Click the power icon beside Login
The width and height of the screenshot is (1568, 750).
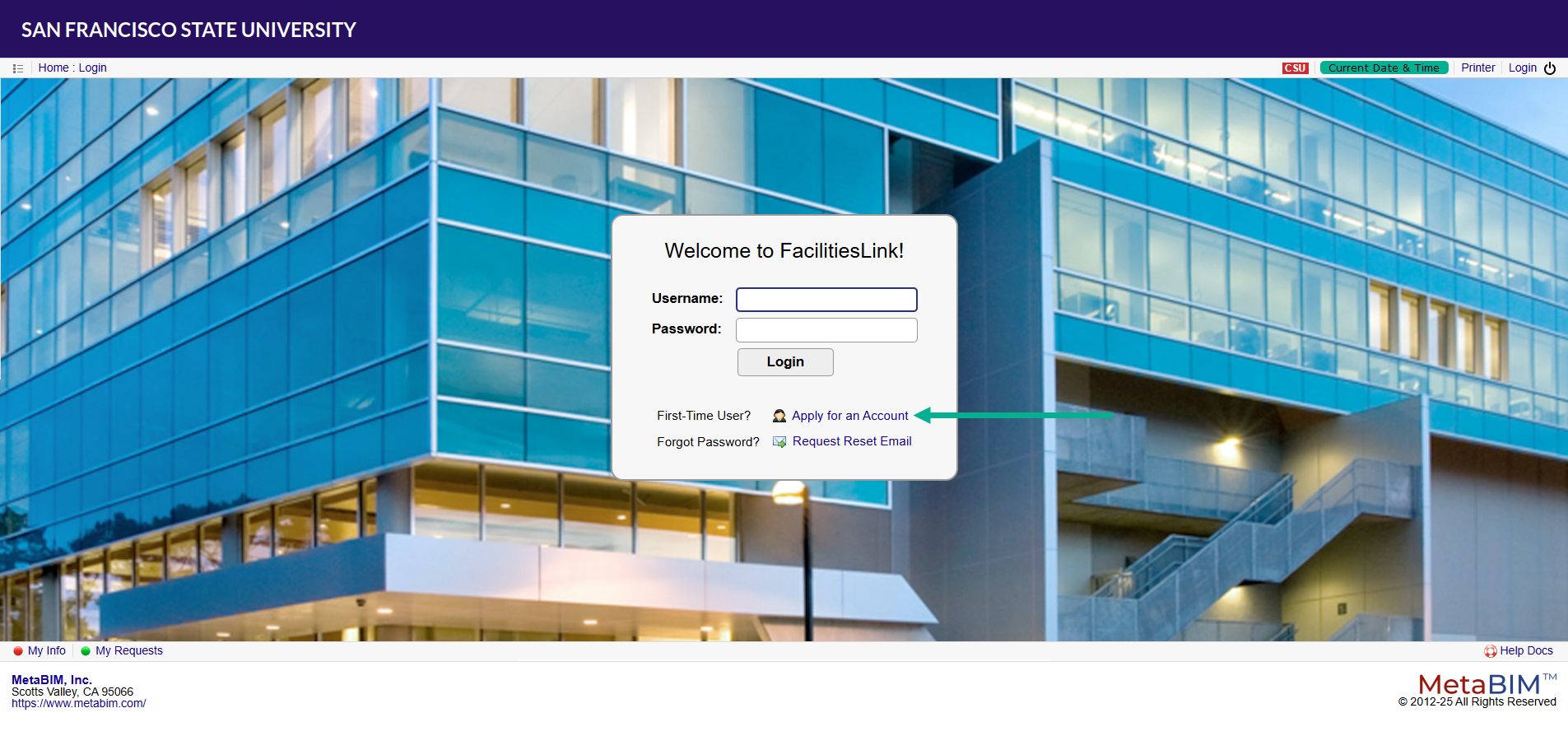click(x=1550, y=68)
